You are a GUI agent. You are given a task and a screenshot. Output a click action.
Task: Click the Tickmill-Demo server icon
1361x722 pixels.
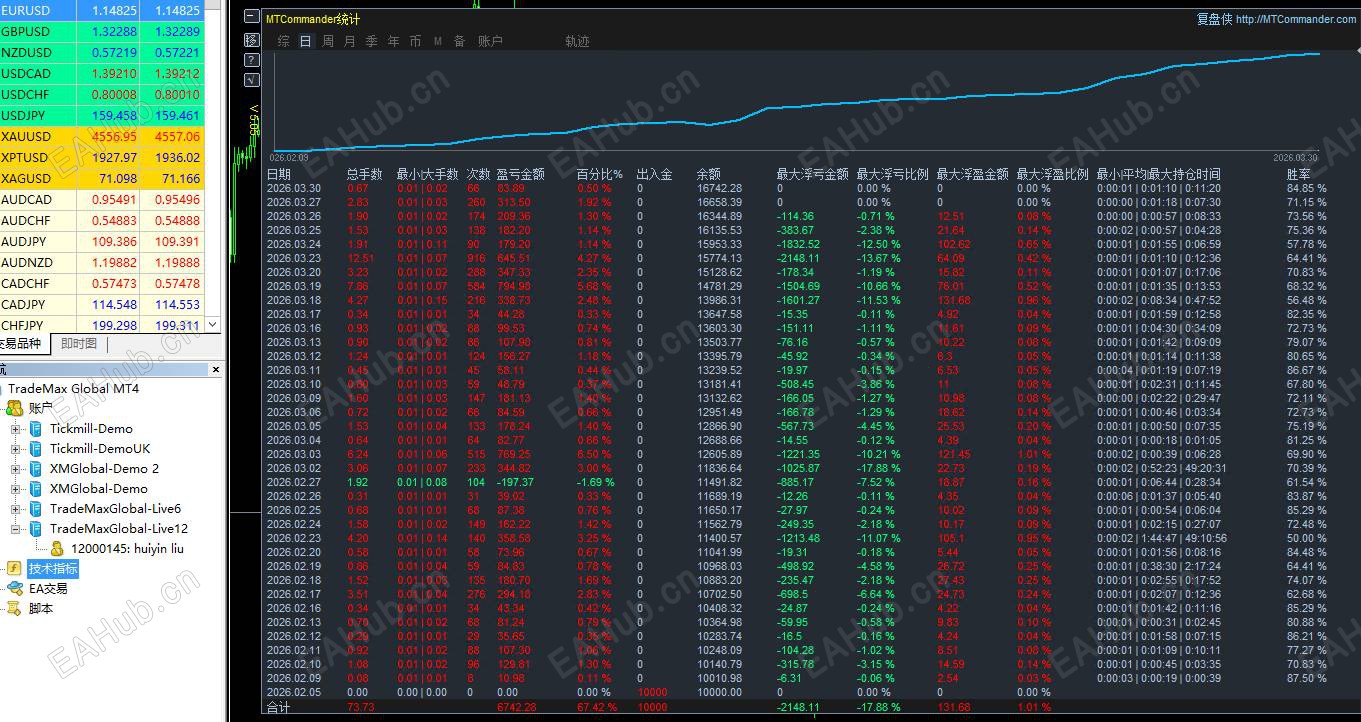point(36,428)
